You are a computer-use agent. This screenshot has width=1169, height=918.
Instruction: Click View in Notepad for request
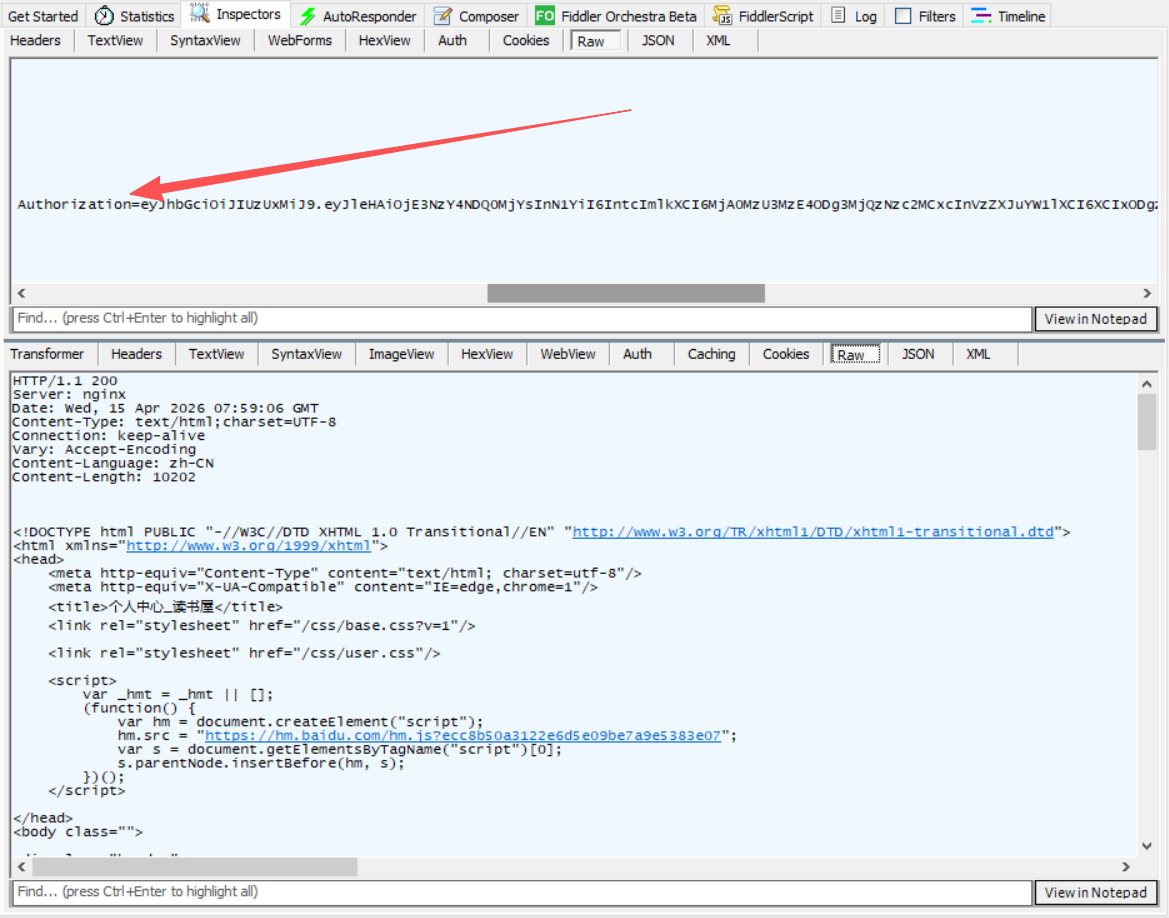1095,319
